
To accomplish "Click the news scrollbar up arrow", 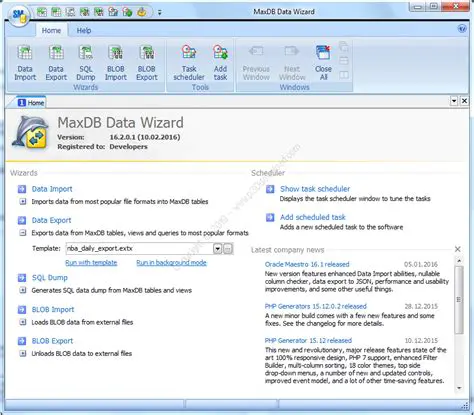I will (459, 261).
